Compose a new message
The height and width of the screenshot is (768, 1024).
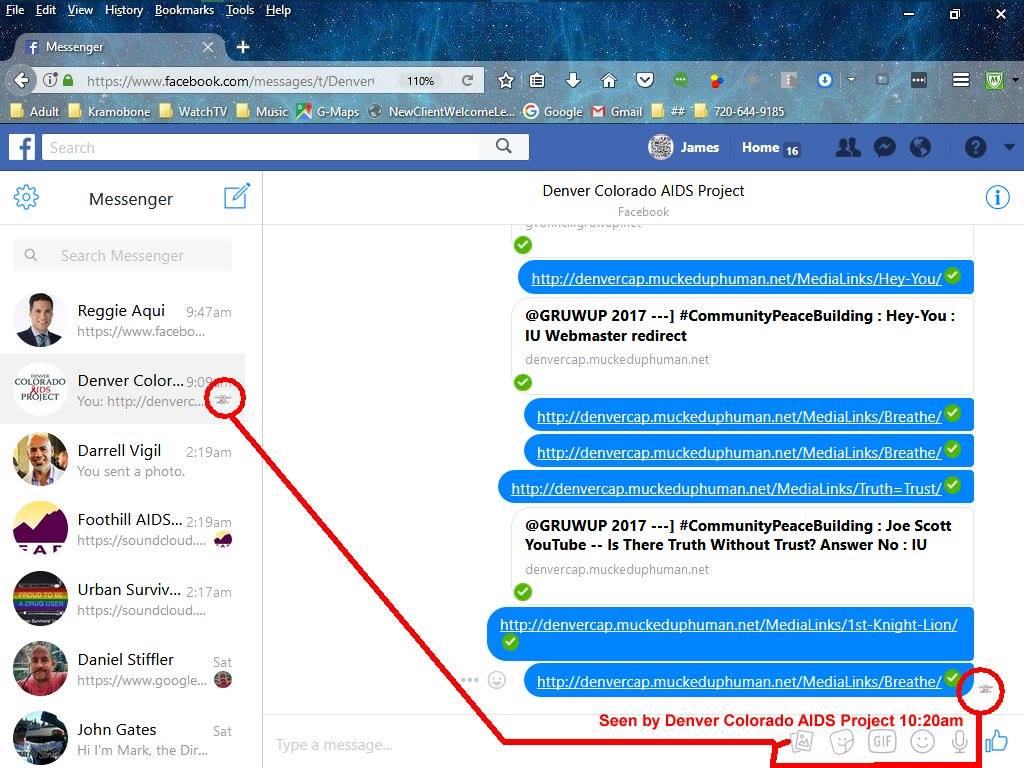(236, 196)
